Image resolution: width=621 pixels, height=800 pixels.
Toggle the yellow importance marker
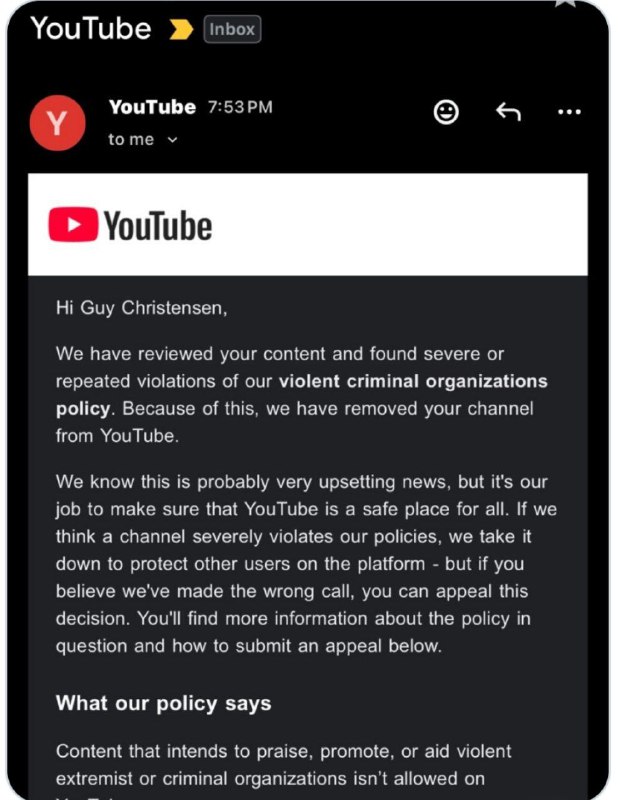(181, 29)
